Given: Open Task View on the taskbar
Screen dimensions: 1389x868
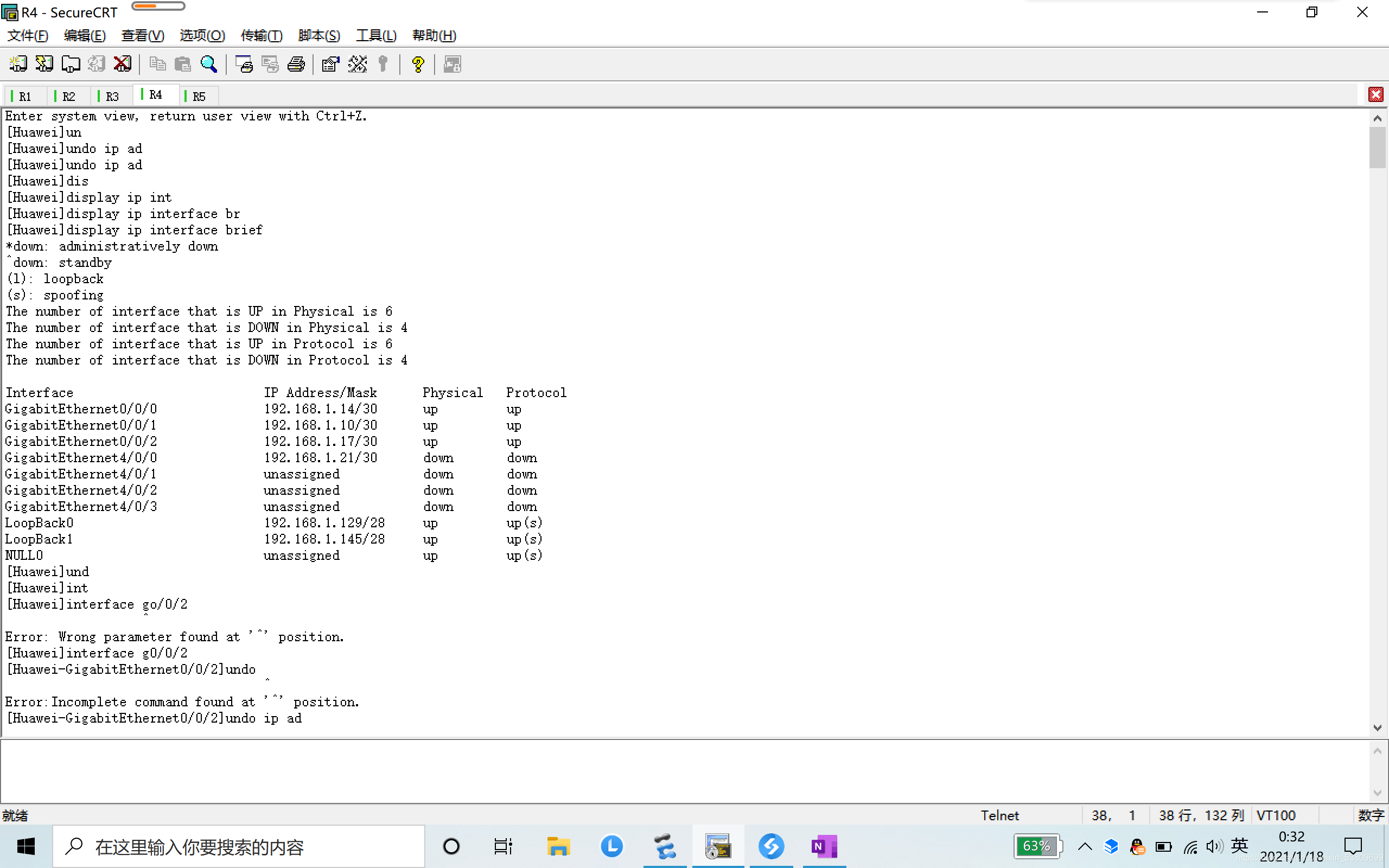Looking at the screenshot, I should pyautogui.click(x=503, y=846).
